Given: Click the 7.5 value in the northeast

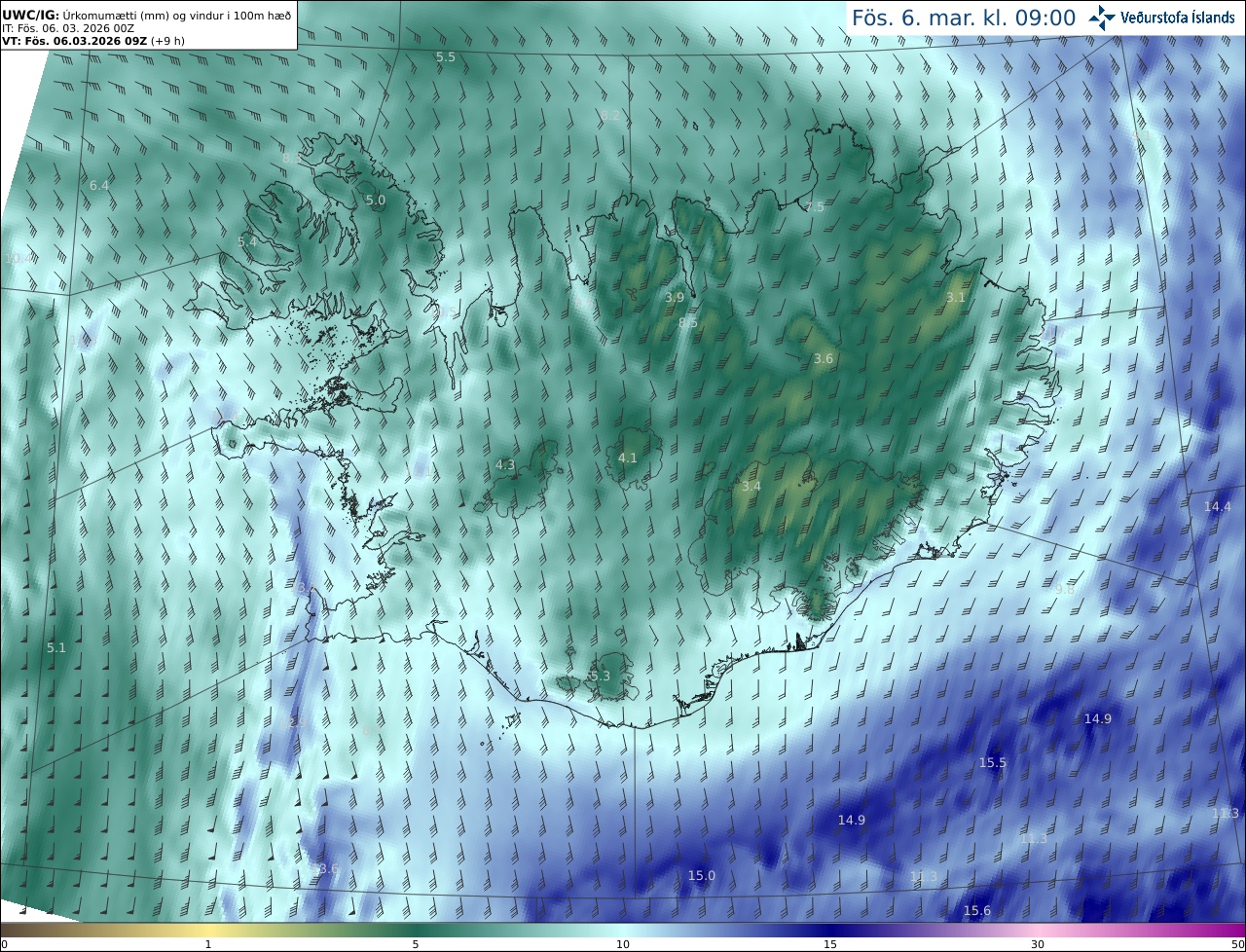Looking at the screenshot, I should point(815,206).
